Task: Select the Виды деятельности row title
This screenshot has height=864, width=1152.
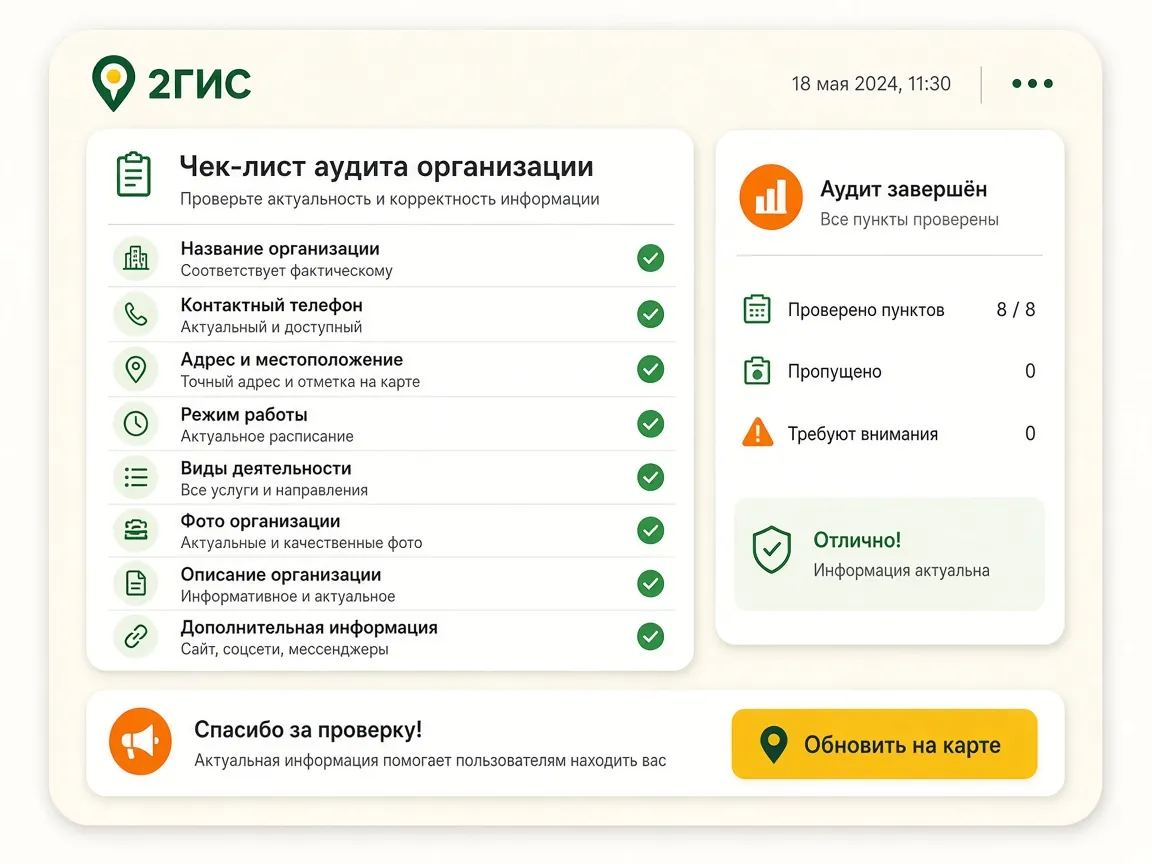Action: click(266, 468)
